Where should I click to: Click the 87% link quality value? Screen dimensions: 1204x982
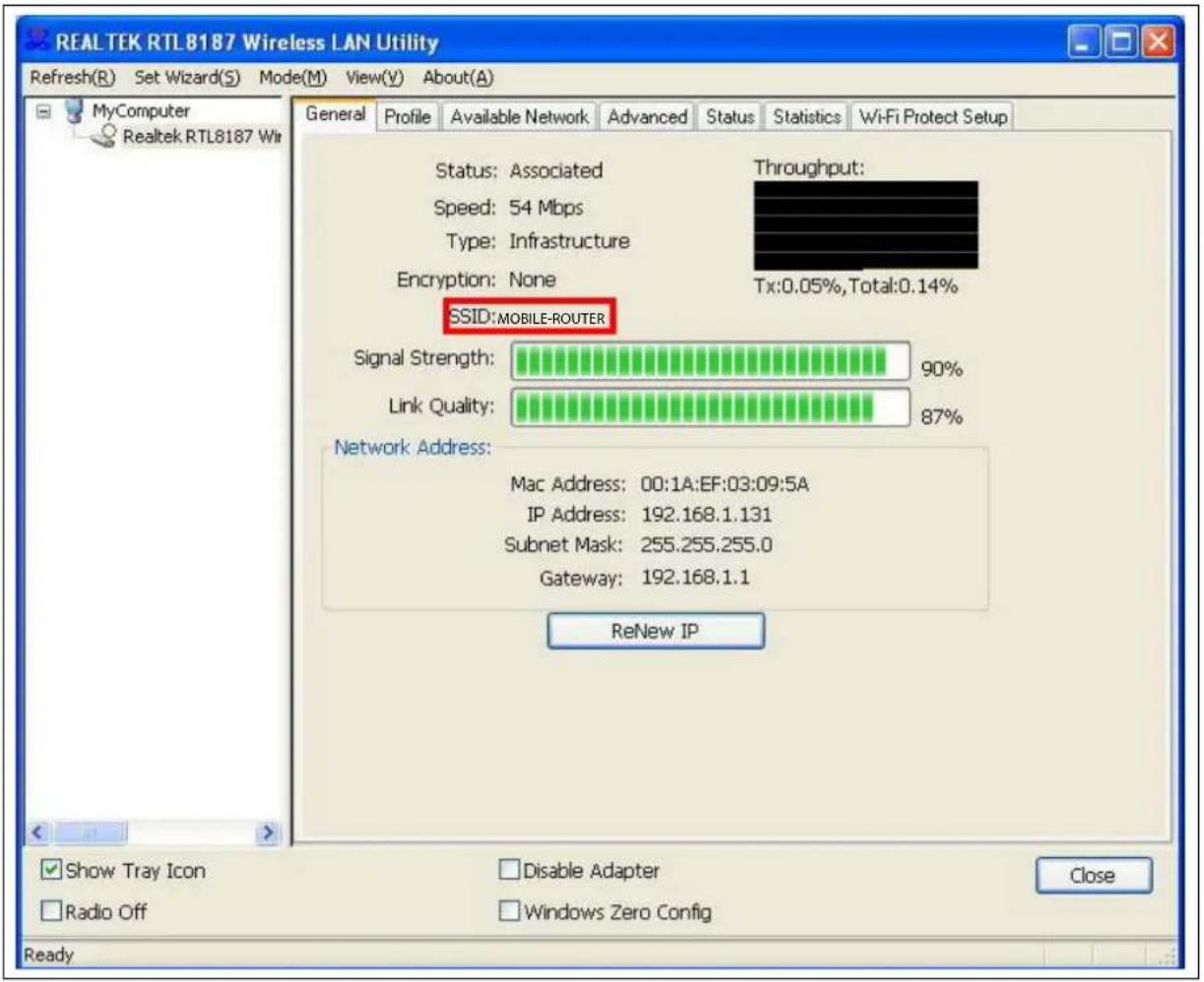click(941, 417)
